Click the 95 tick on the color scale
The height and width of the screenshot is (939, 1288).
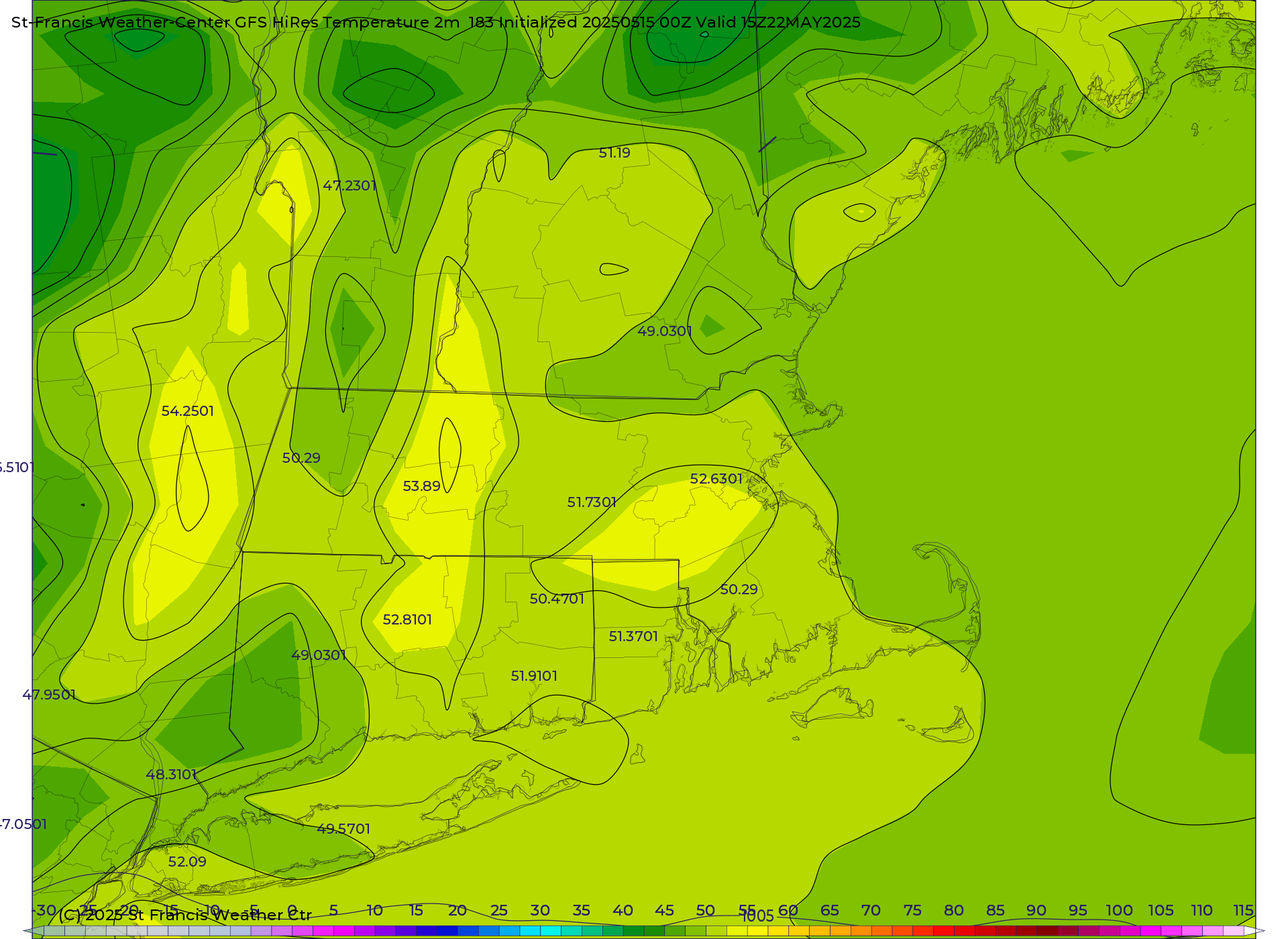tap(1078, 910)
